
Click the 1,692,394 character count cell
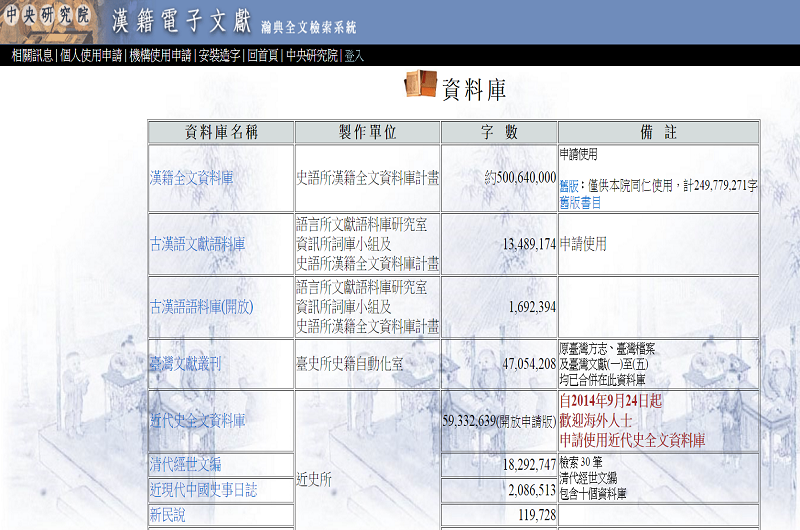499,307
